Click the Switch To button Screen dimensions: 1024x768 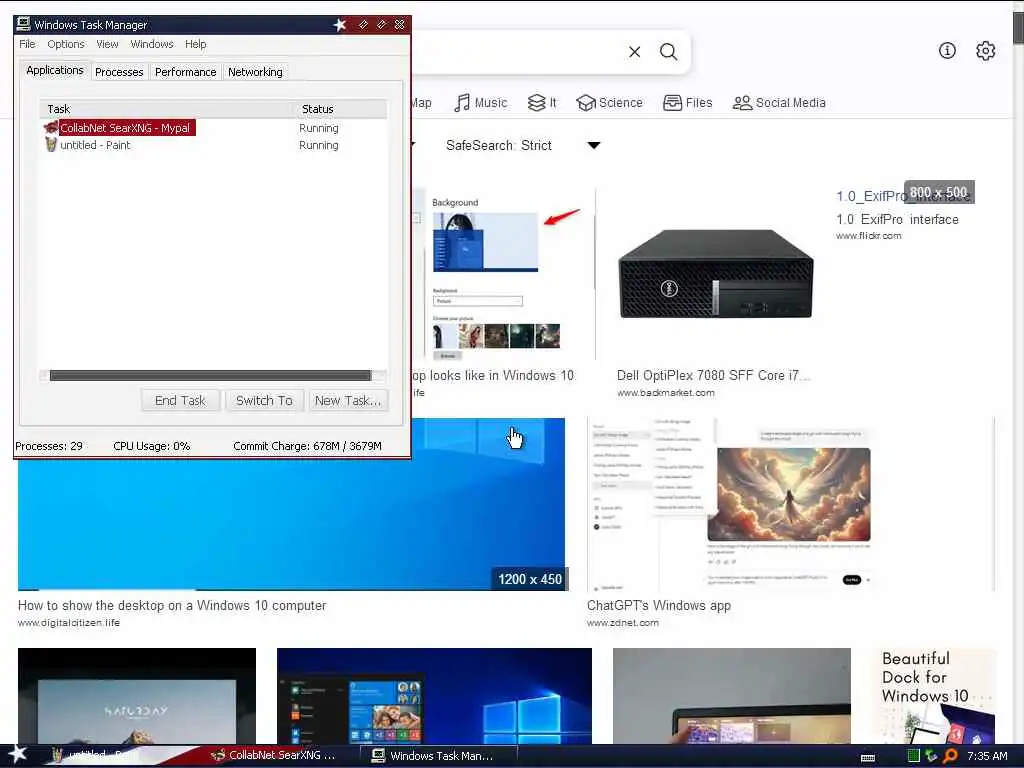(x=264, y=400)
